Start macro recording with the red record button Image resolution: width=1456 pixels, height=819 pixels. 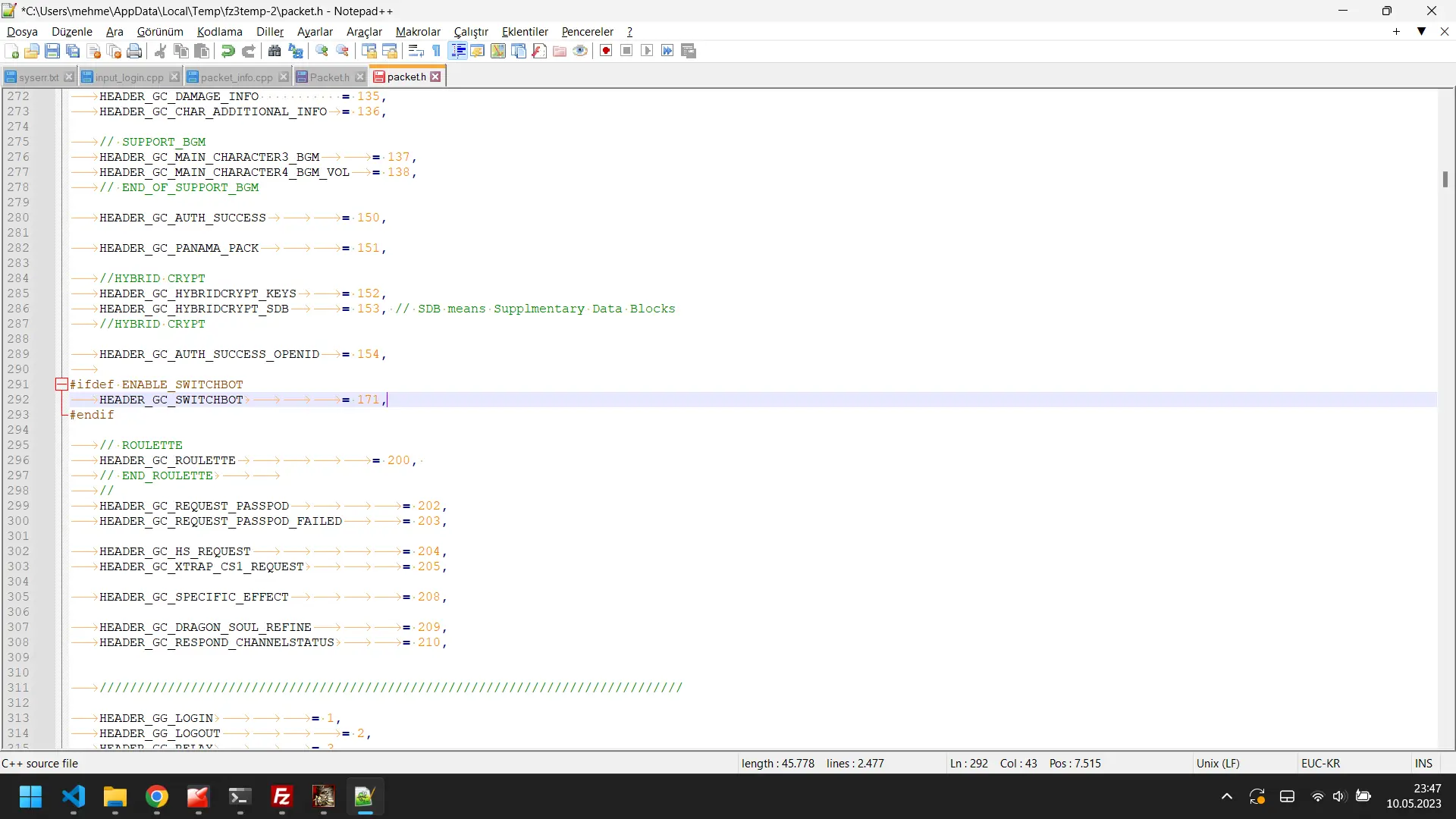[x=606, y=51]
